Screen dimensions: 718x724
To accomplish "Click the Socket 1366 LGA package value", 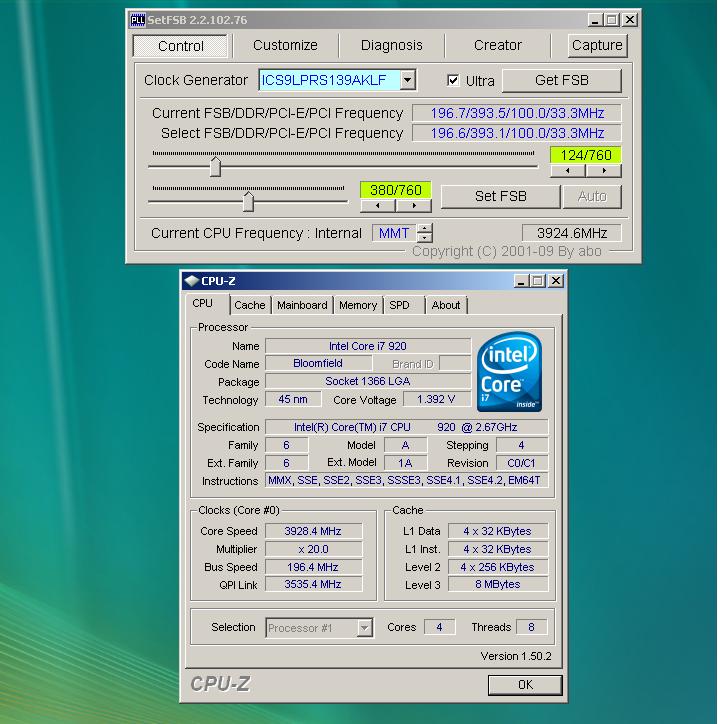I will [368, 381].
